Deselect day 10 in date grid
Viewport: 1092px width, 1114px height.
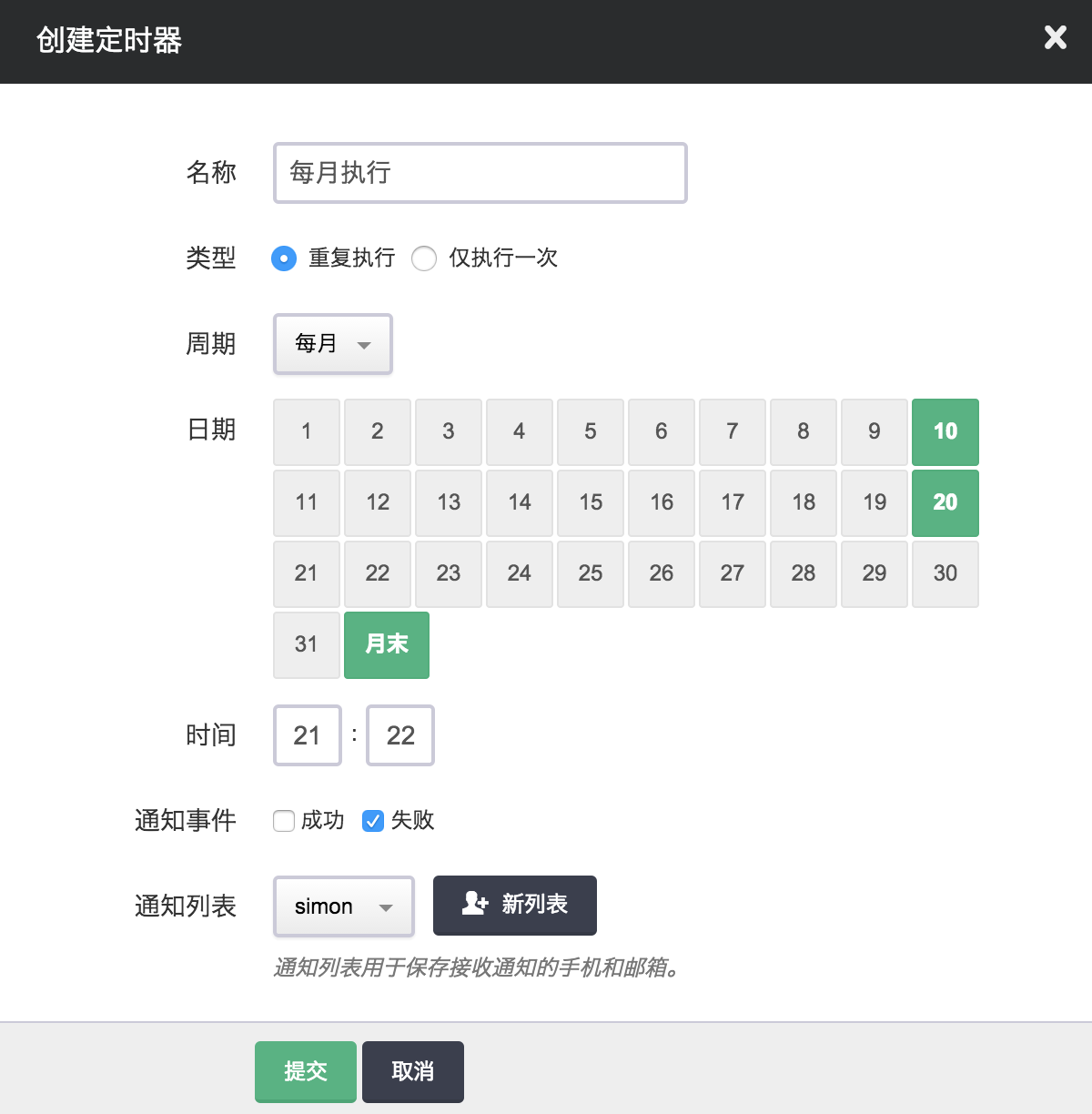945,431
